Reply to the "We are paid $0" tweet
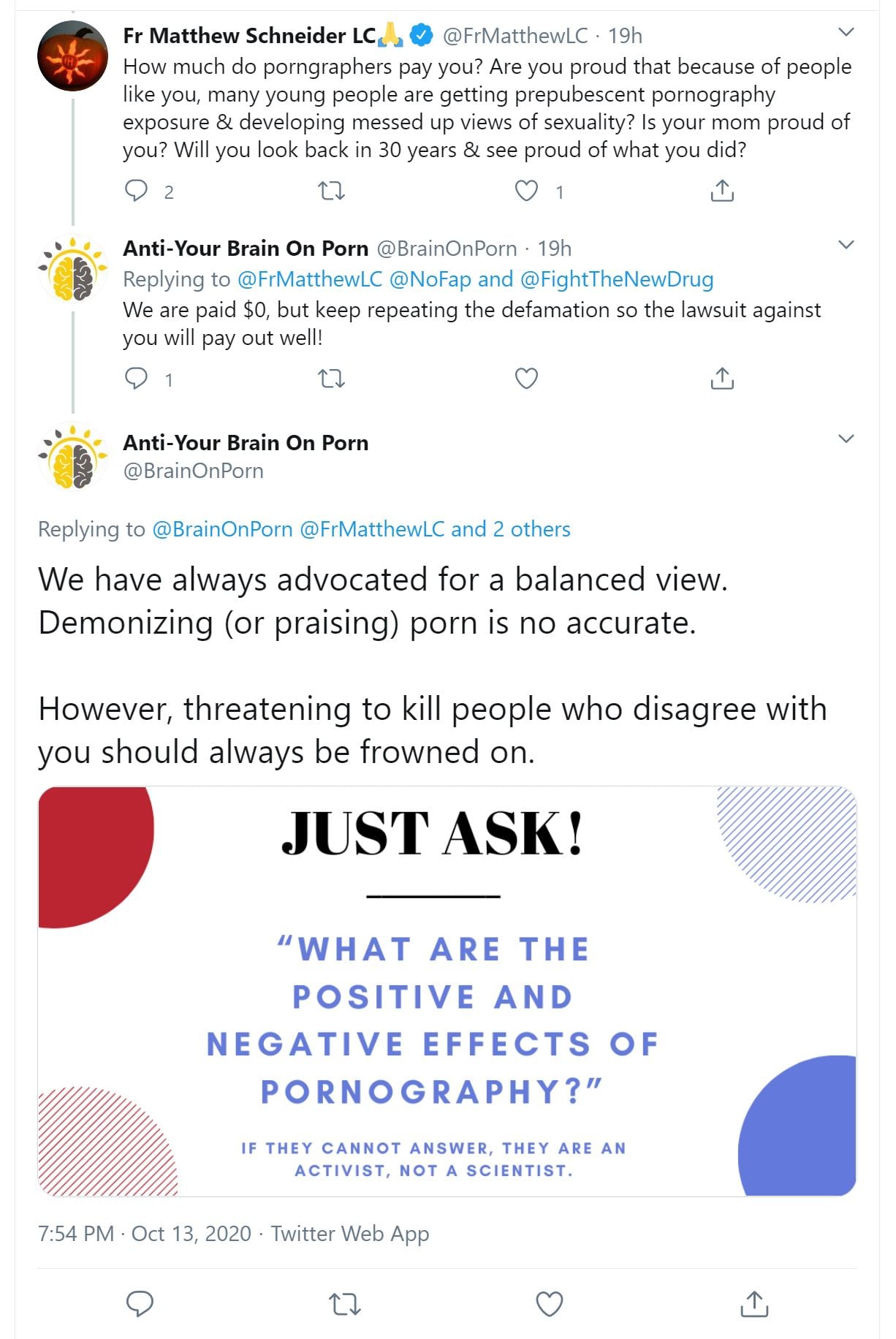This screenshot has width=896, height=1339. click(x=137, y=379)
